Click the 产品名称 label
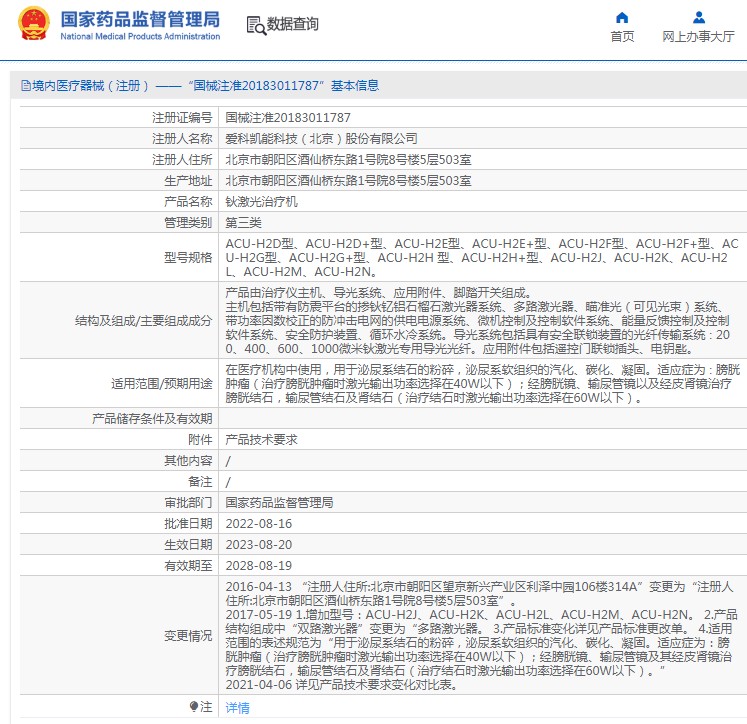 188,201
